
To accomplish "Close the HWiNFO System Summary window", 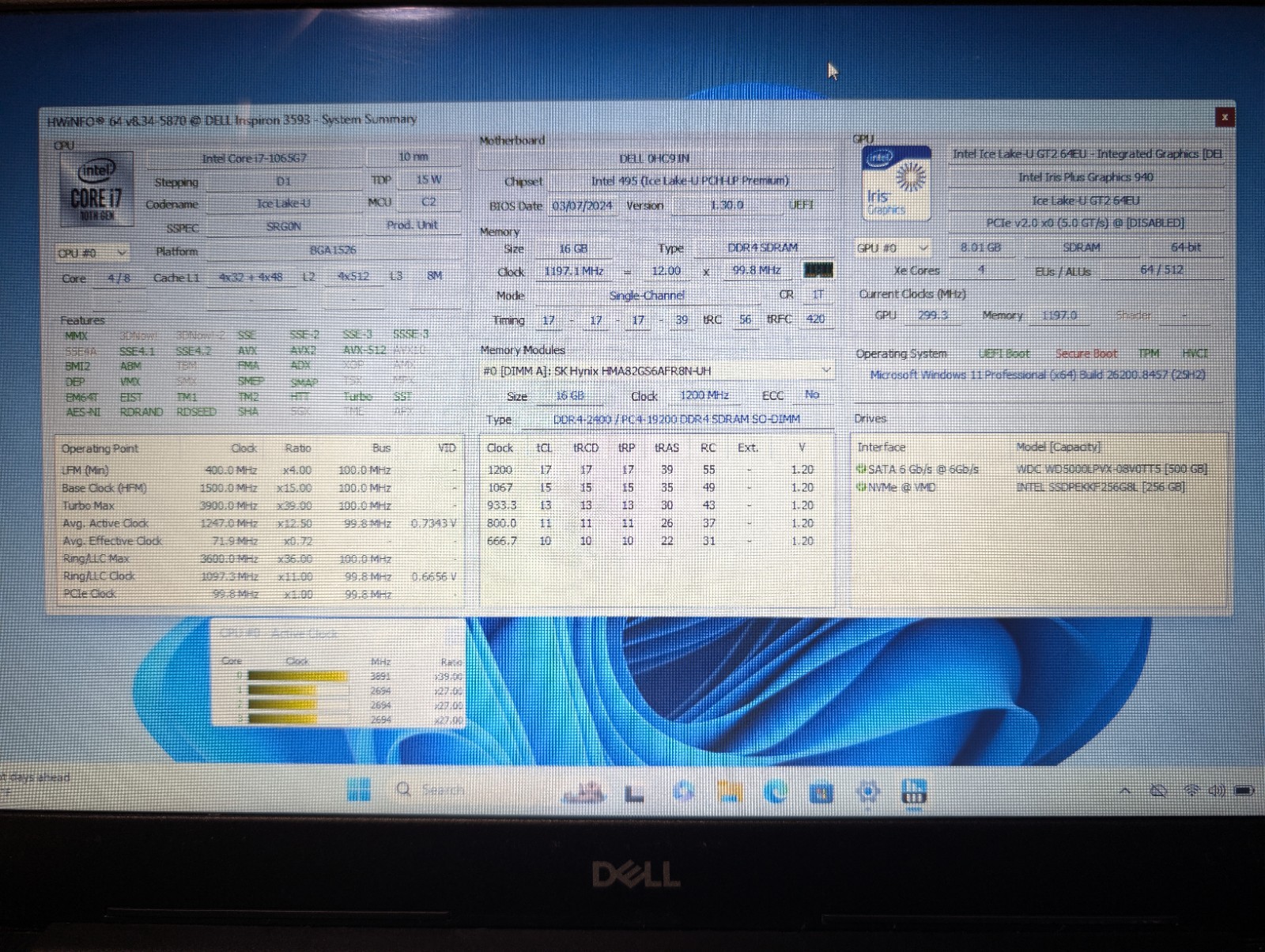I will click(1224, 117).
